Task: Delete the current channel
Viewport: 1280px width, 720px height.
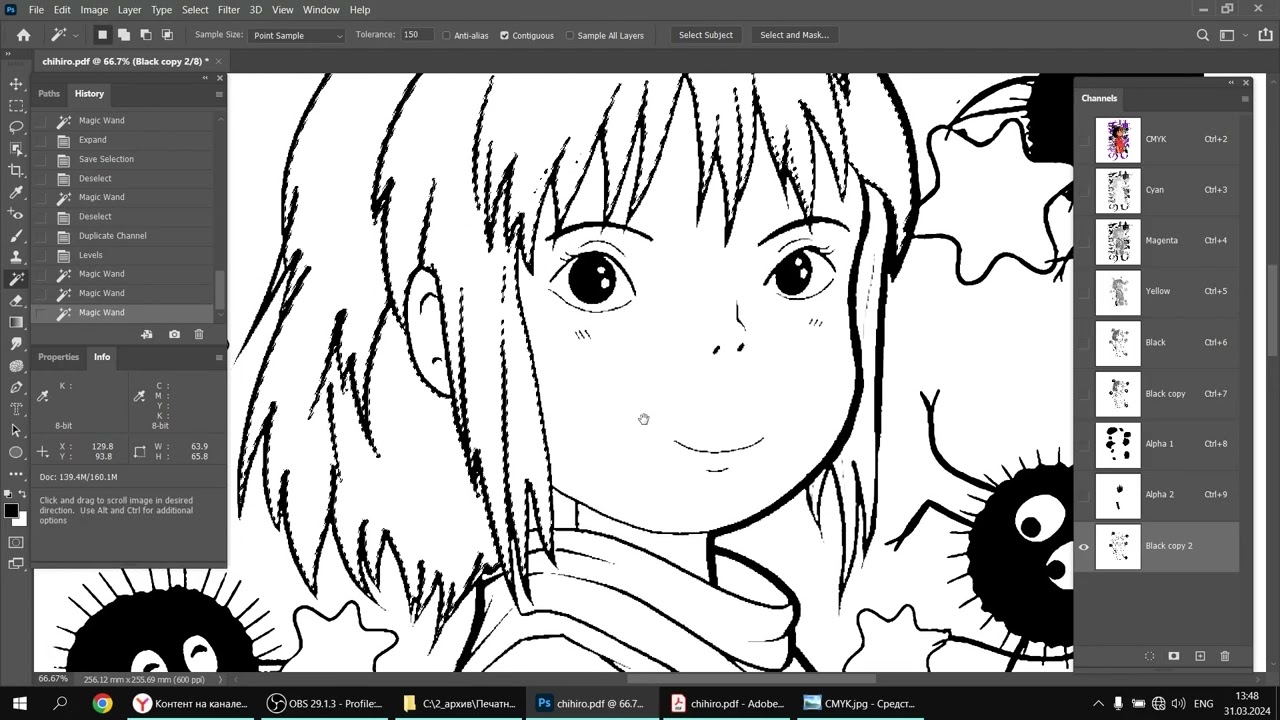Action: tap(1225, 656)
